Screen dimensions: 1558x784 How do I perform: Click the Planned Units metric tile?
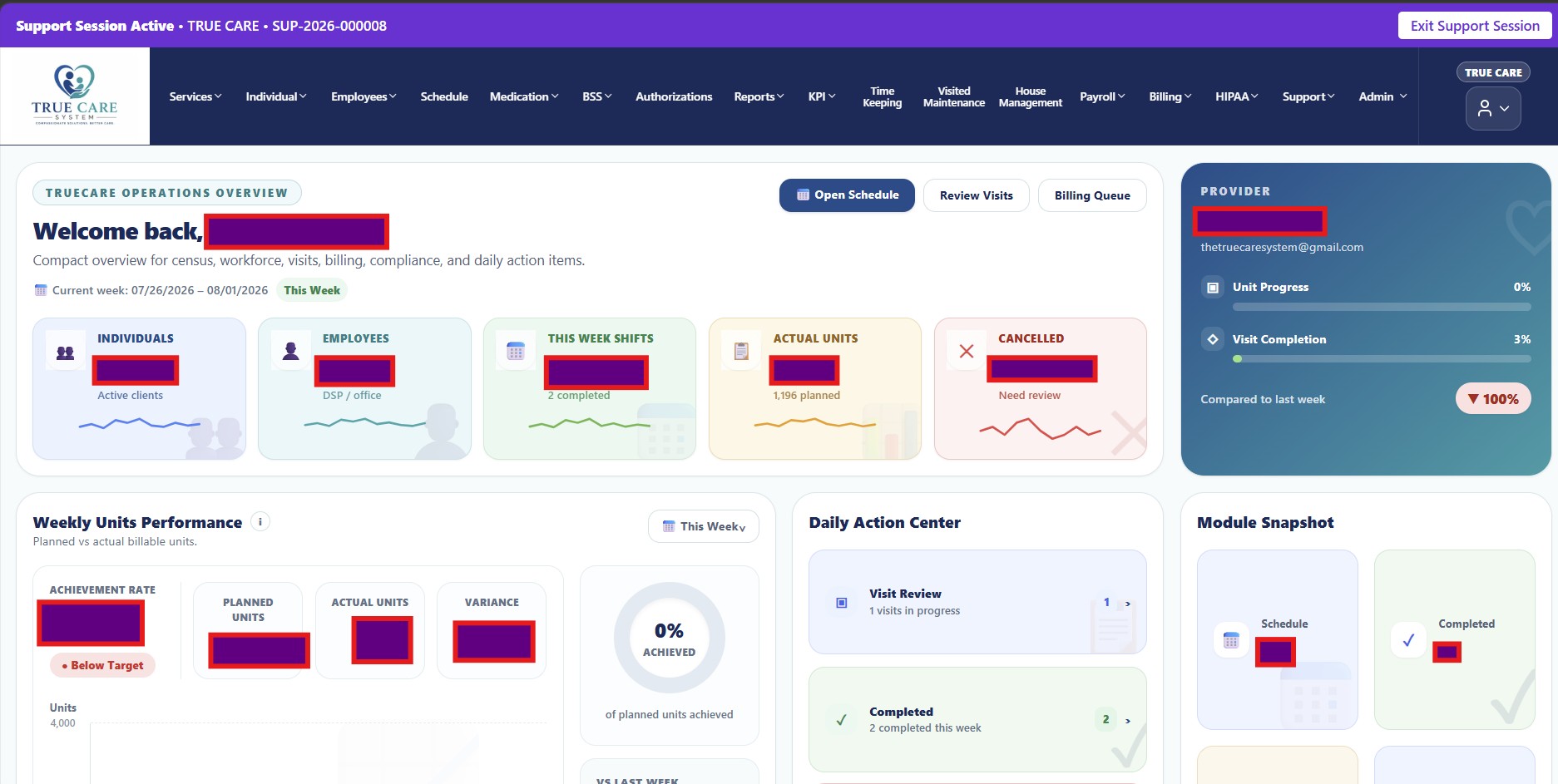[x=248, y=630]
